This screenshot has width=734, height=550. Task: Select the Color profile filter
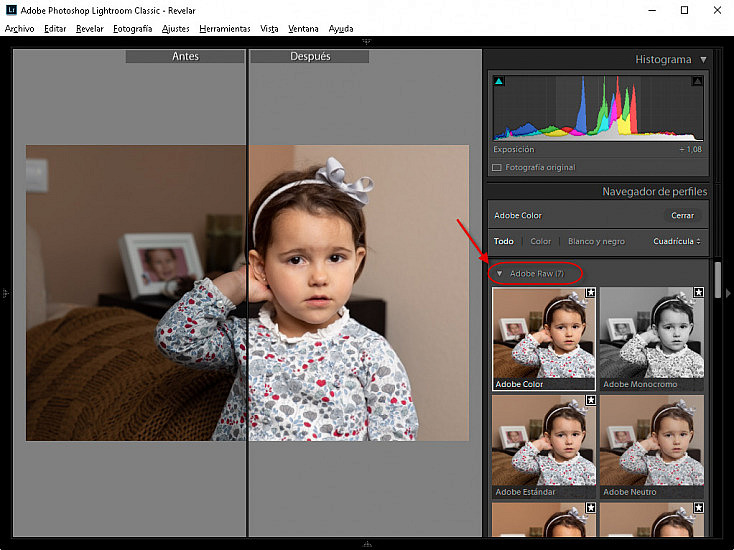(540, 241)
